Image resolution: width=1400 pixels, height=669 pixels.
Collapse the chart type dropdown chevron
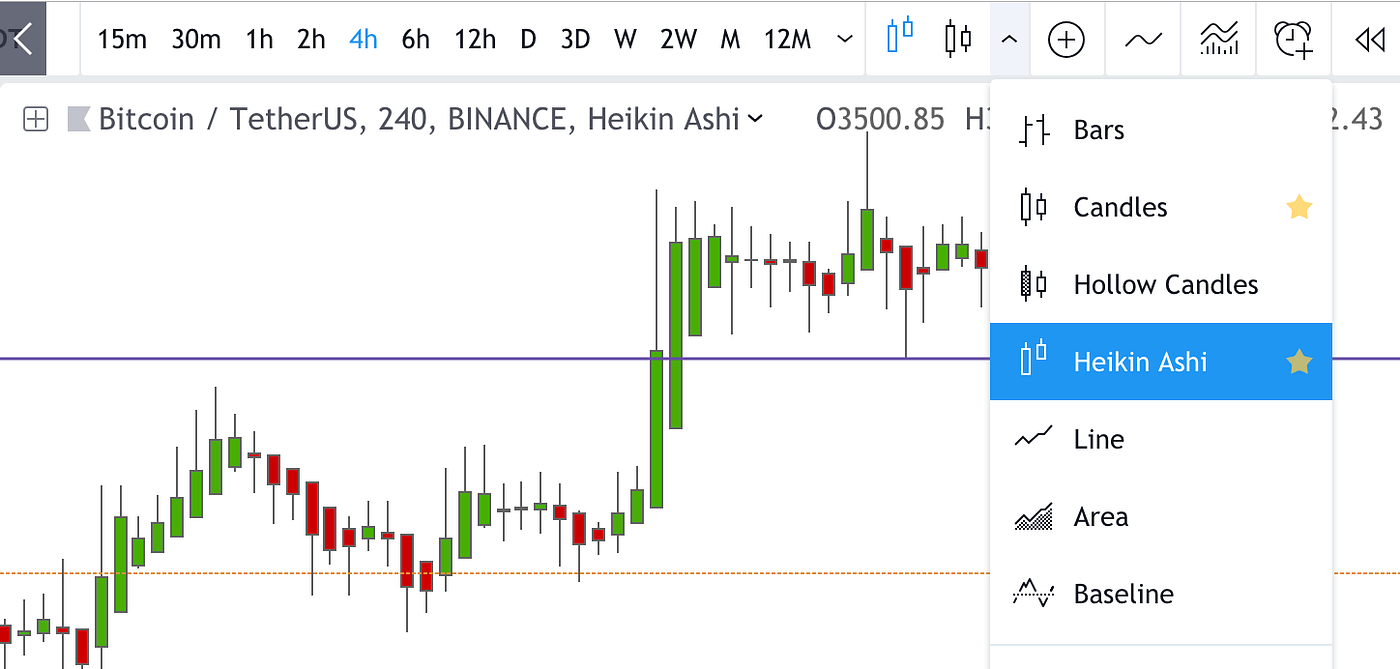(1009, 39)
